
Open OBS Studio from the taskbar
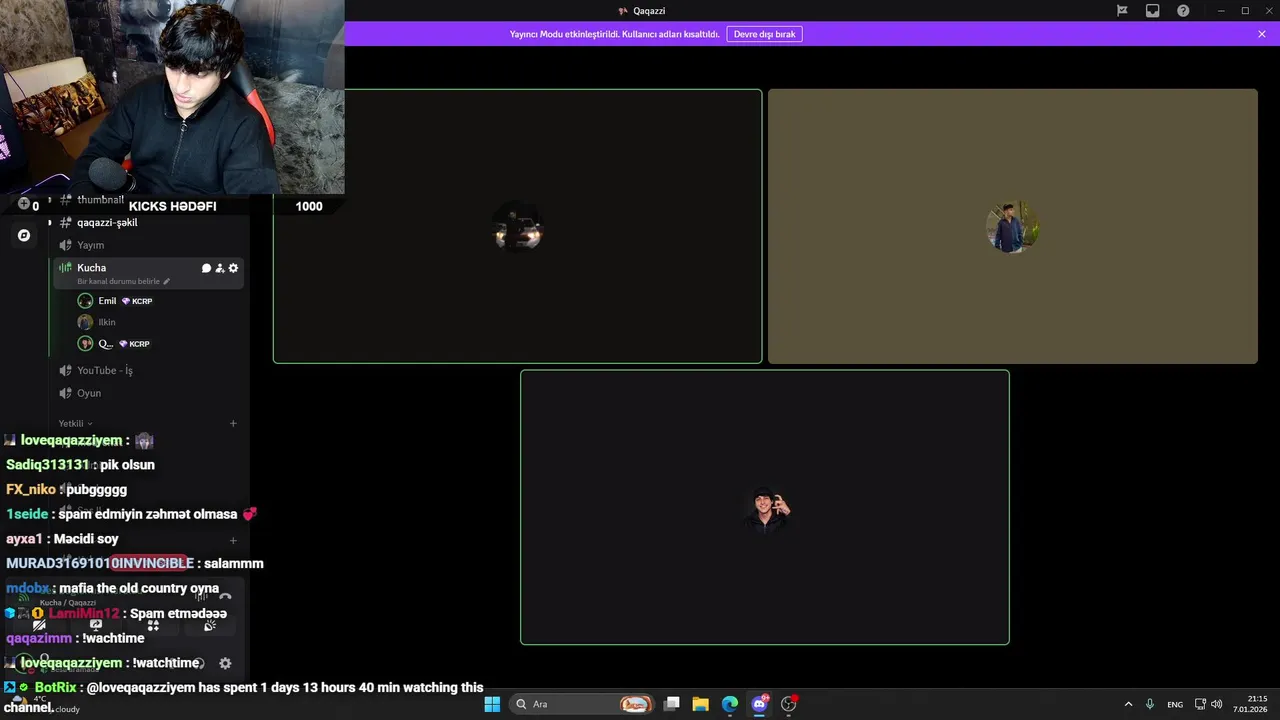point(789,704)
